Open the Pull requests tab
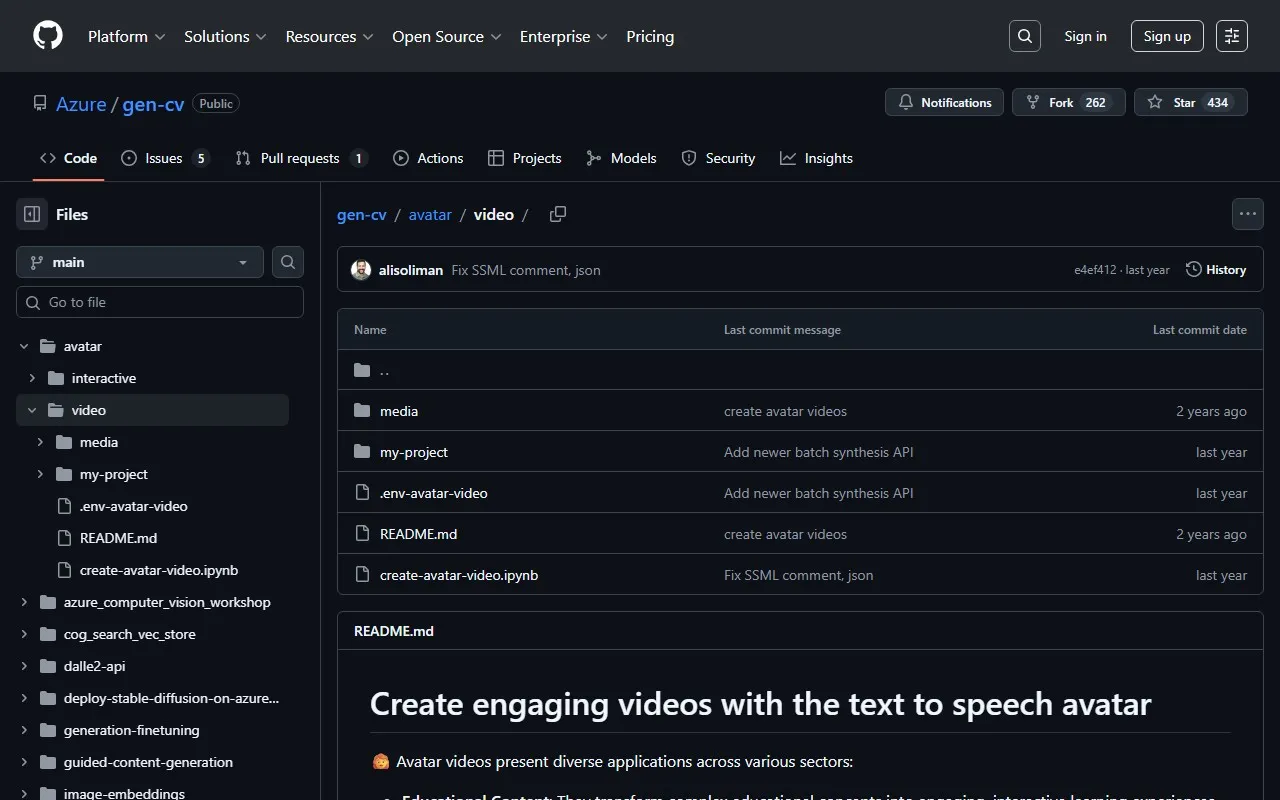Viewport: 1280px width, 800px height. pyautogui.click(x=300, y=158)
